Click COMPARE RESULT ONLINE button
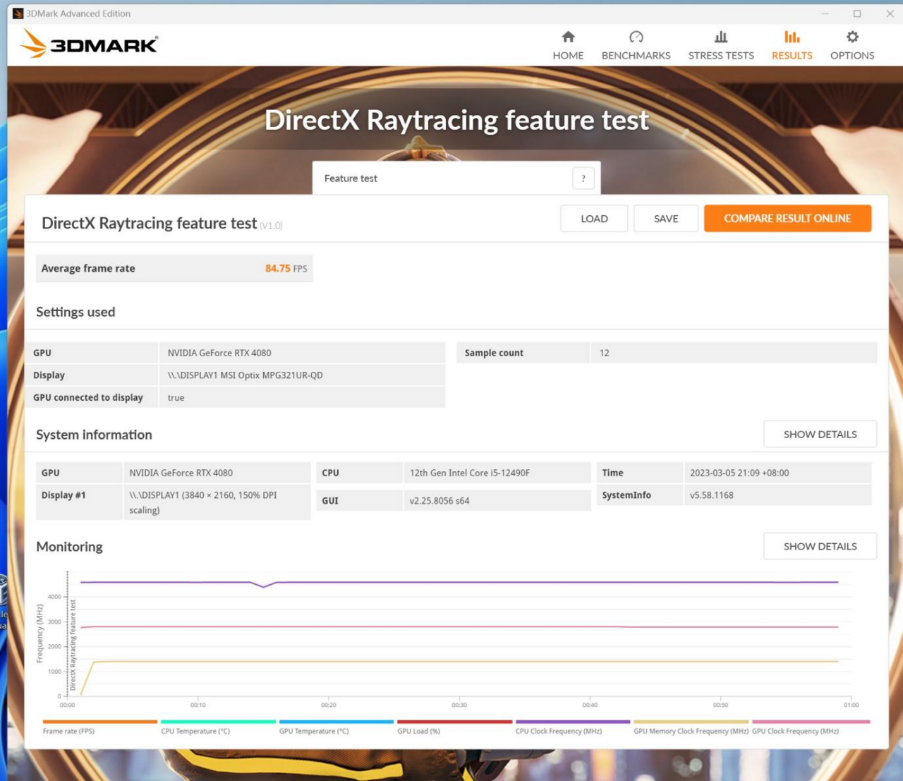 787,218
